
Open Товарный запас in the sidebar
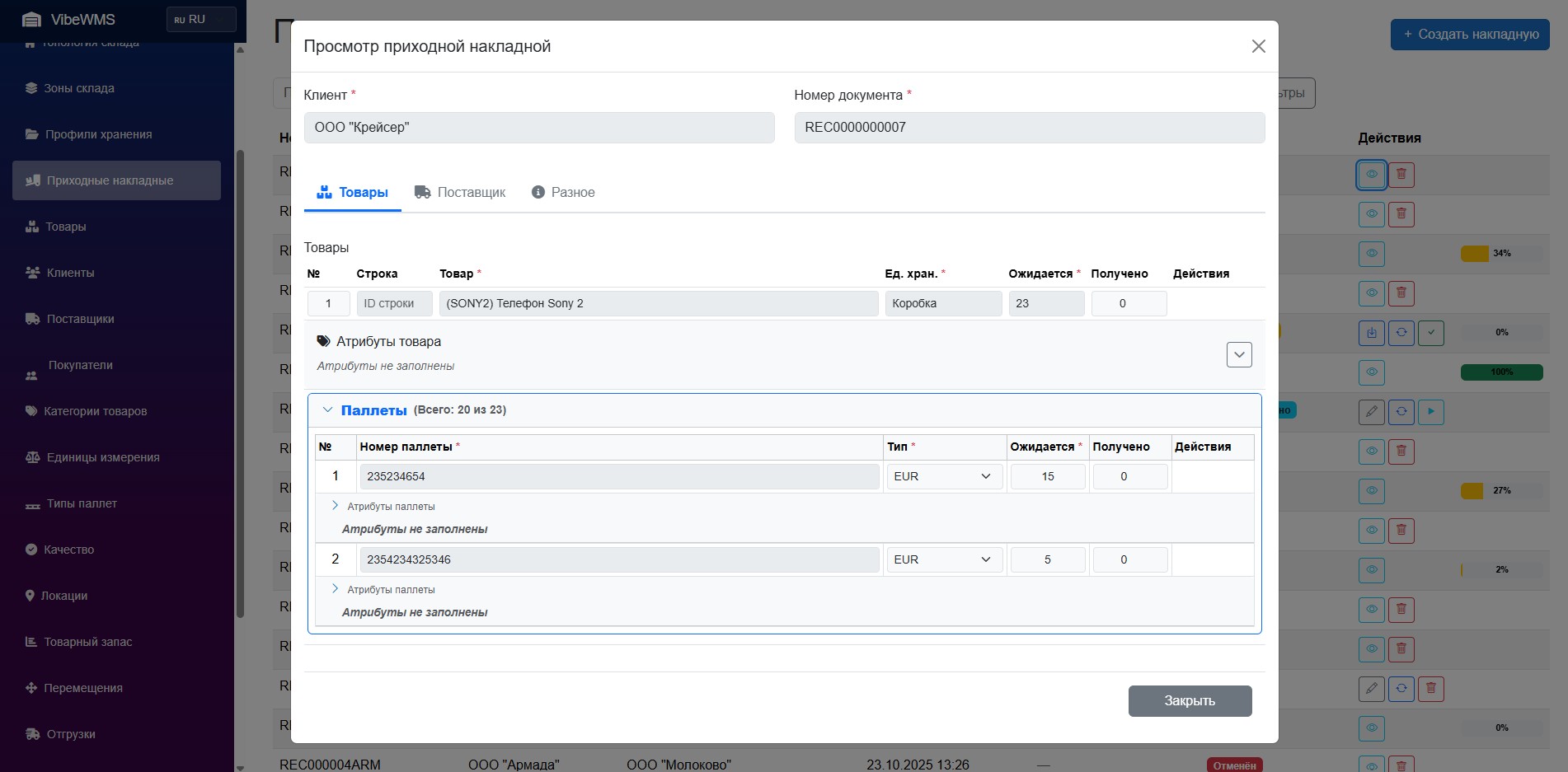tap(87, 642)
